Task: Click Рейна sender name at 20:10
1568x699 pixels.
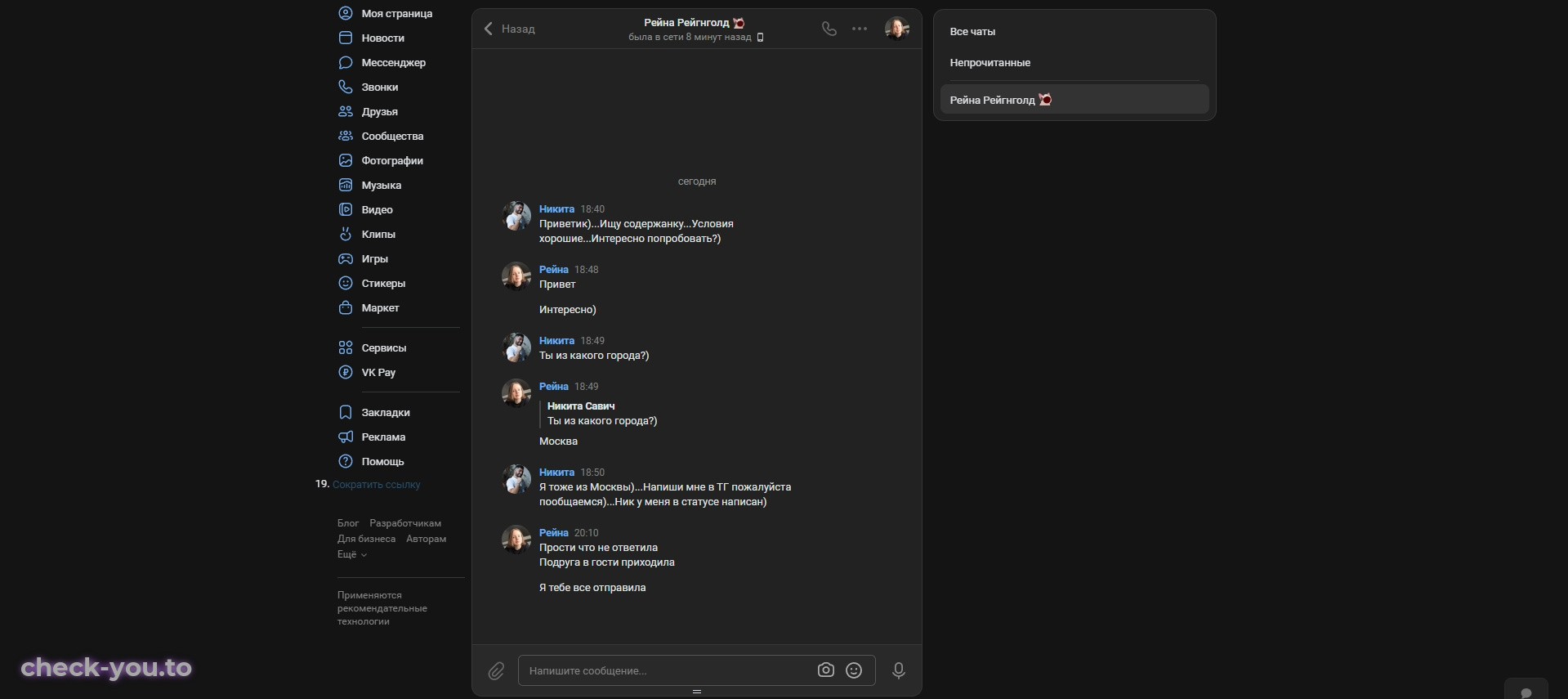Action: pos(554,533)
